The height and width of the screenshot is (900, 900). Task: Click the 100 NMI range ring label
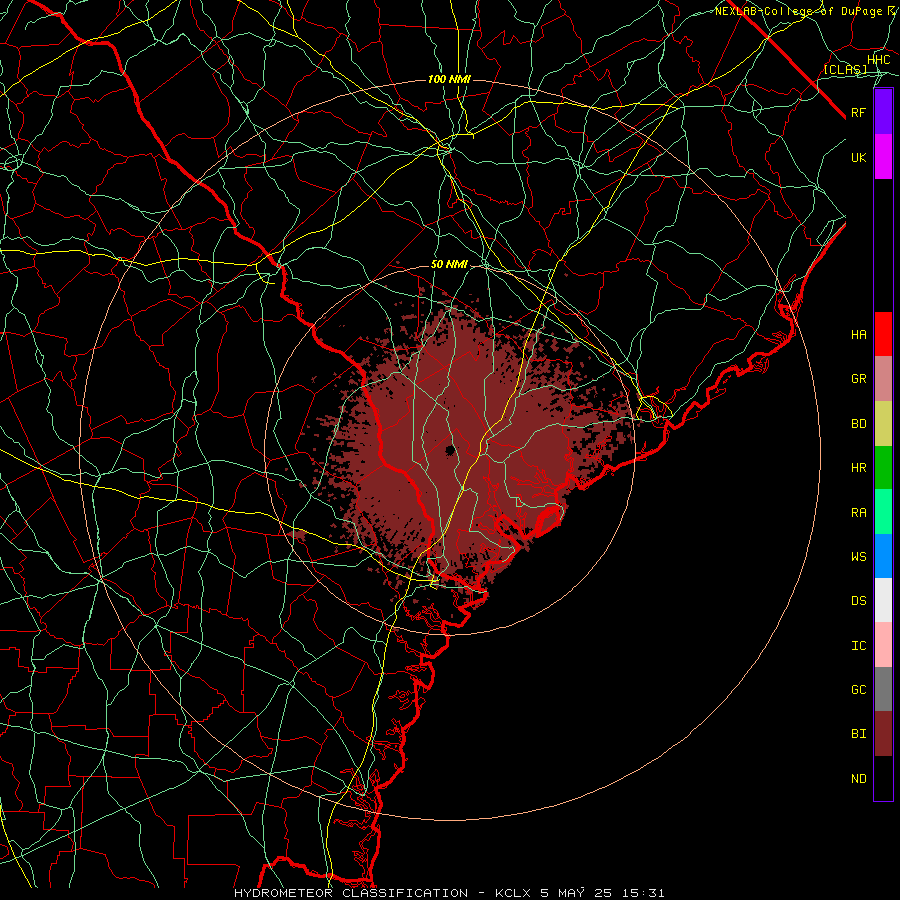click(x=449, y=79)
